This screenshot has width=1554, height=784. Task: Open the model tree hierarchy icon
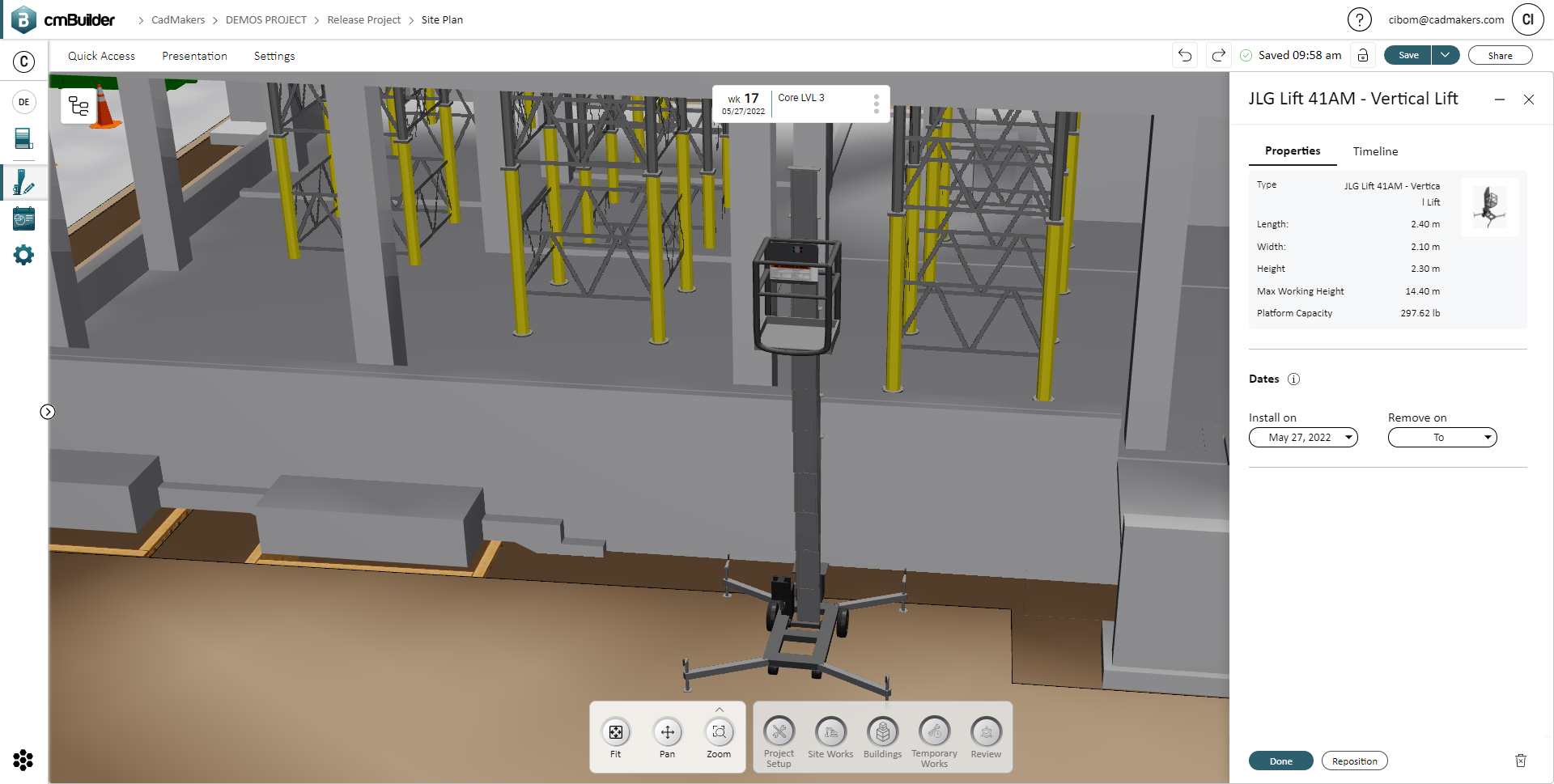(x=79, y=106)
